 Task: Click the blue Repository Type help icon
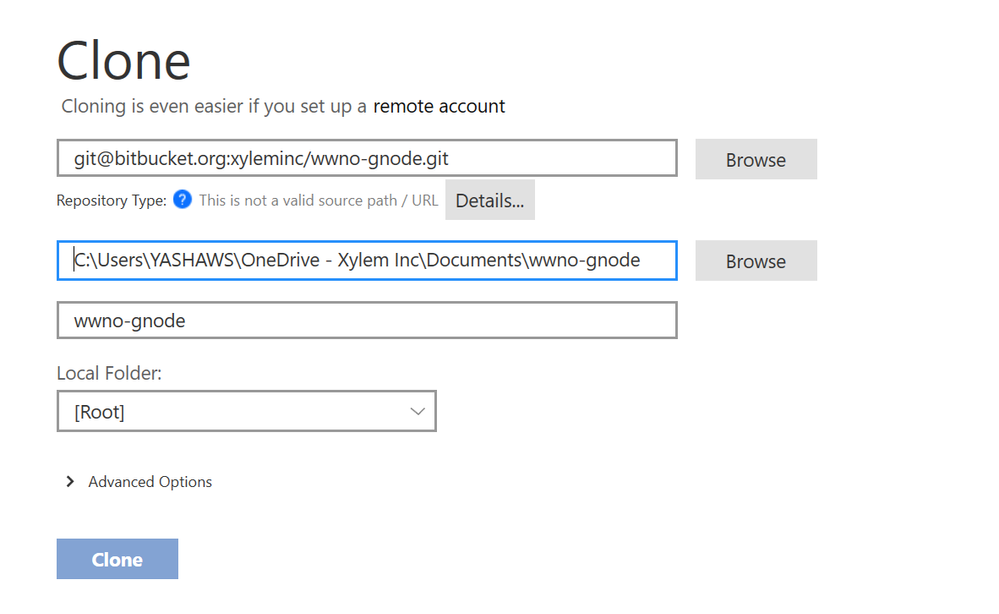(182, 199)
